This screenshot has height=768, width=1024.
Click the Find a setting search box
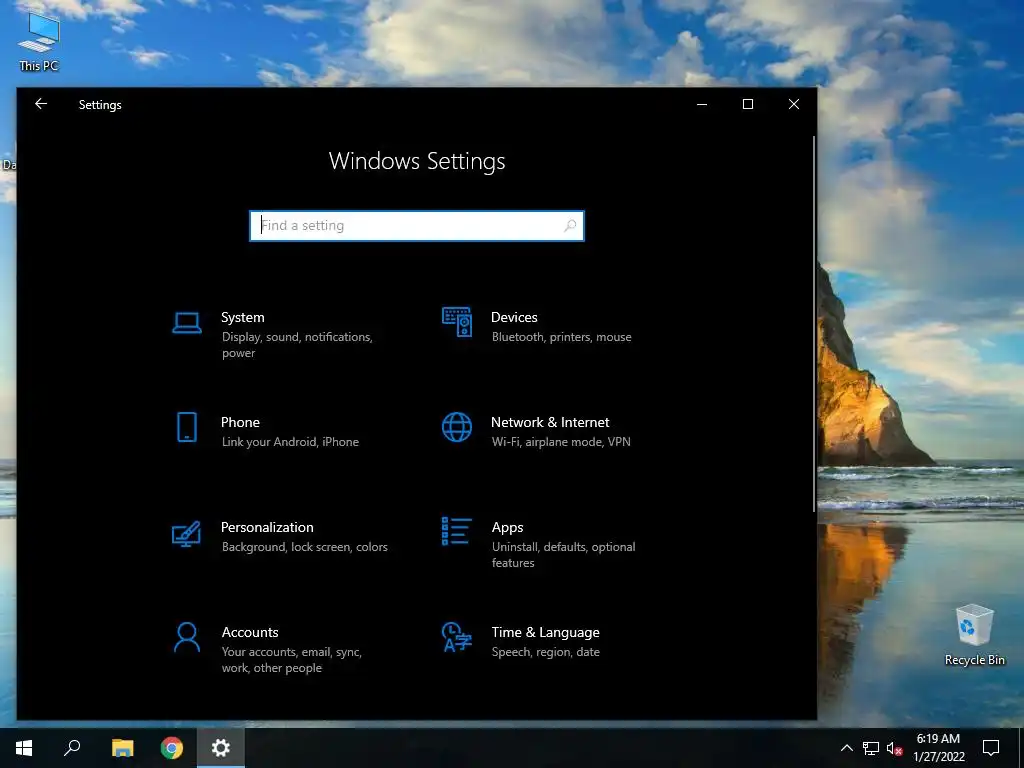point(417,225)
